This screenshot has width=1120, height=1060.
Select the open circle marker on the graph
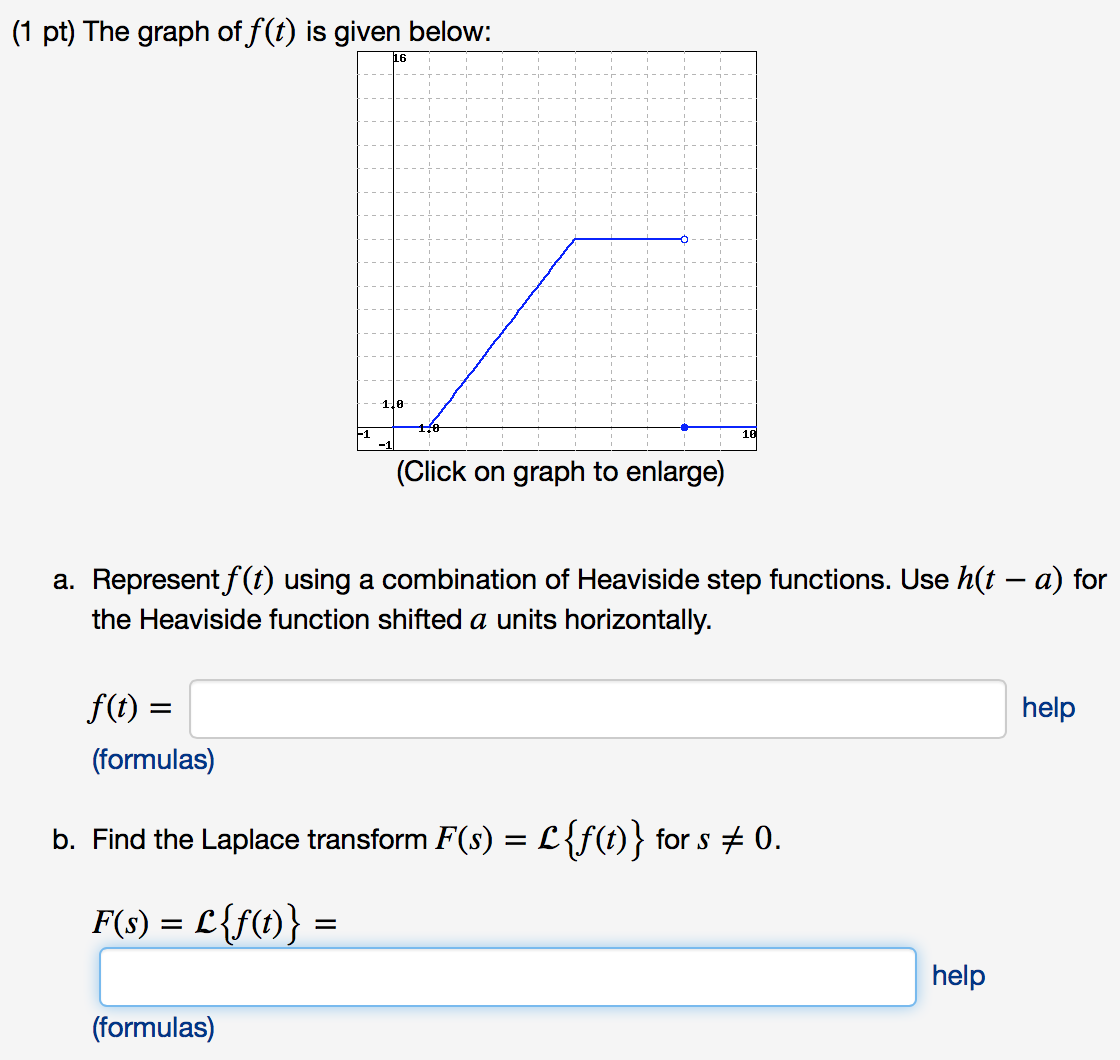(x=684, y=239)
